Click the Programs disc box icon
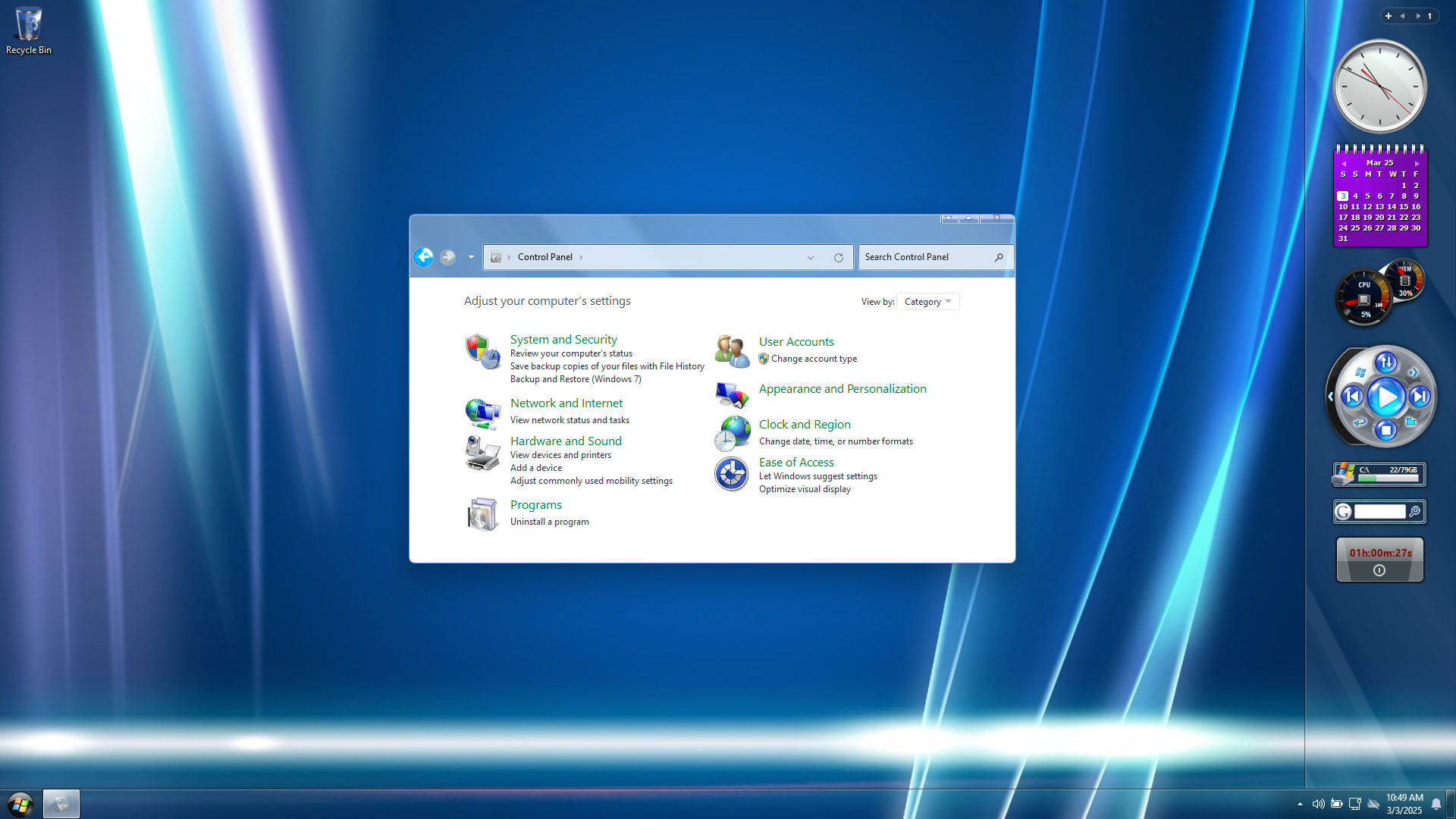Screen dimensions: 1456x819 point(482,514)
